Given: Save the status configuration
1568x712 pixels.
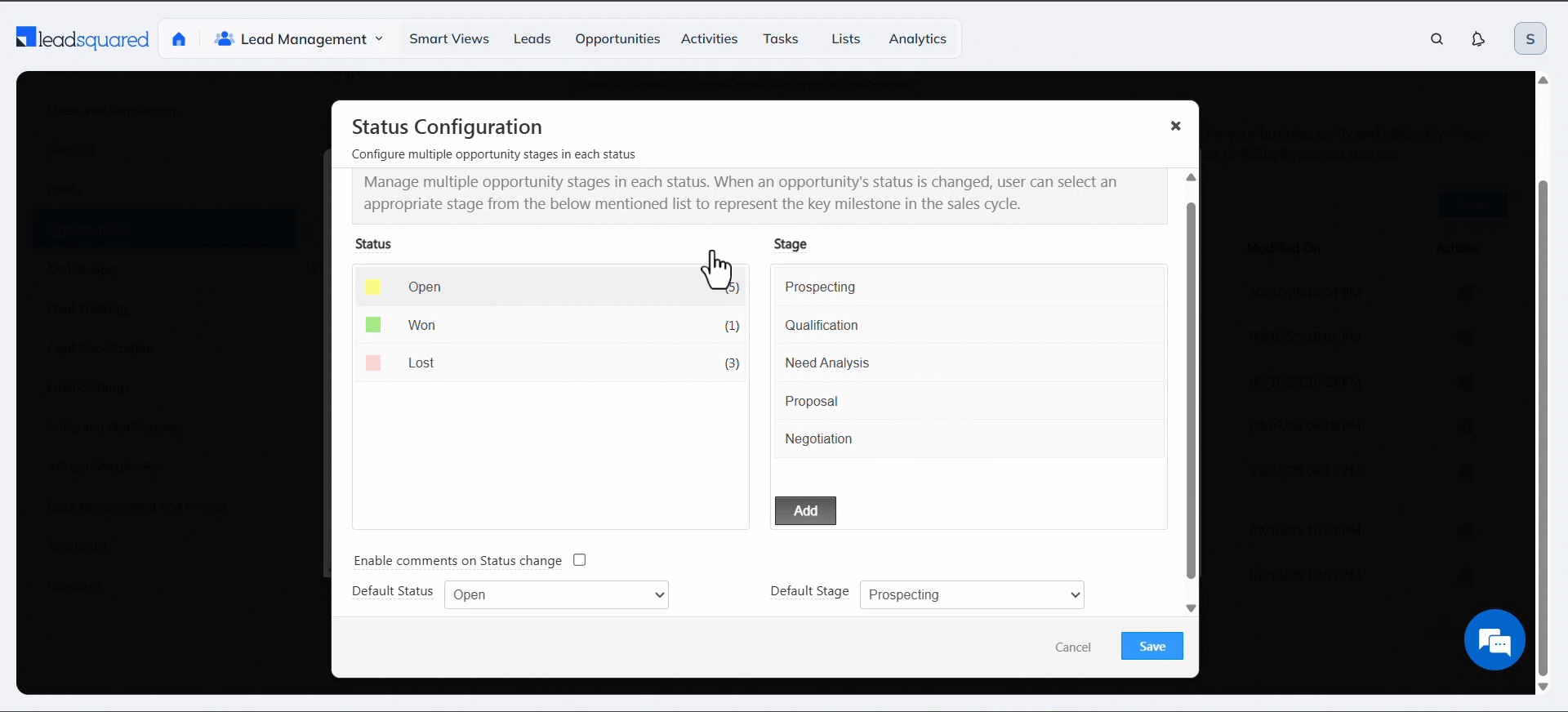Looking at the screenshot, I should (x=1151, y=646).
